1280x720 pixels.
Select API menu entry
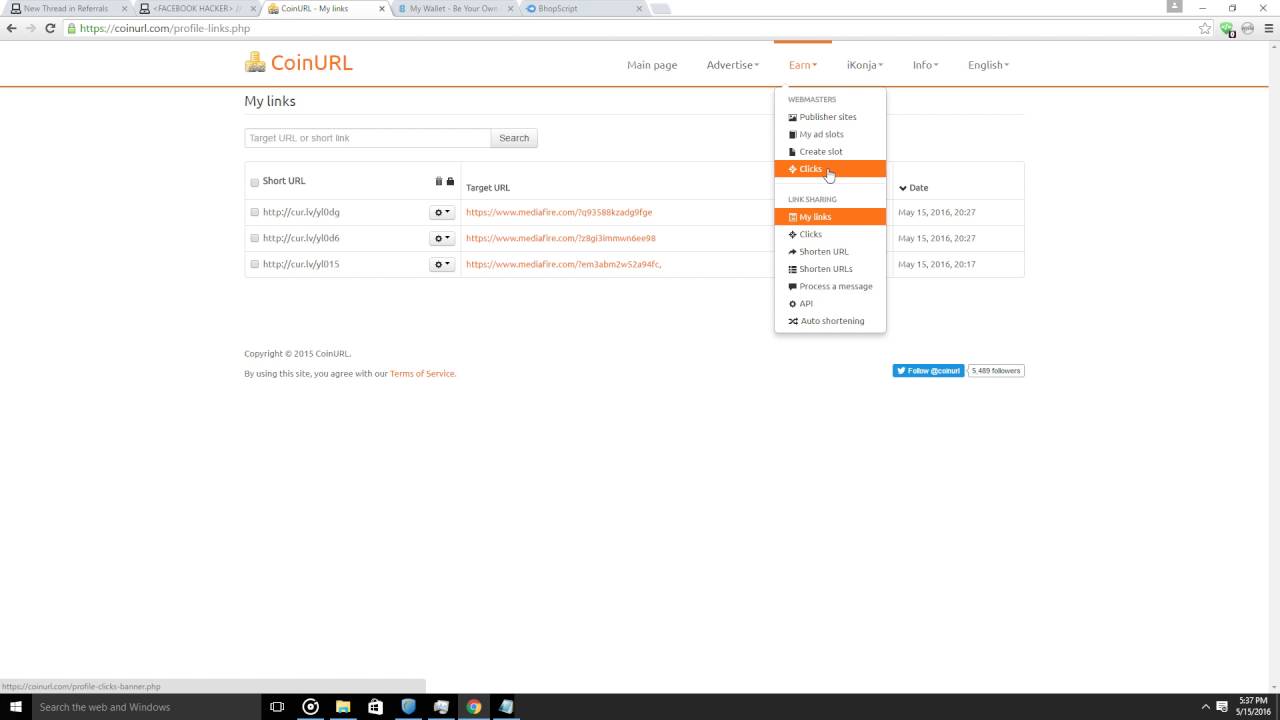click(x=830, y=304)
